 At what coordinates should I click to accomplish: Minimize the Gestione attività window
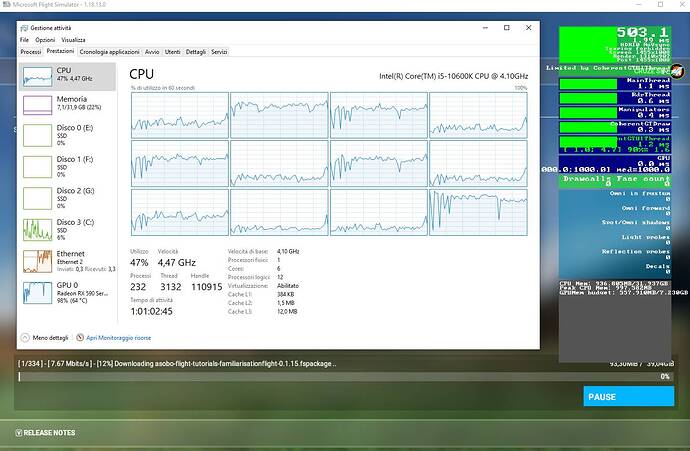pyautogui.click(x=485, y=28)
